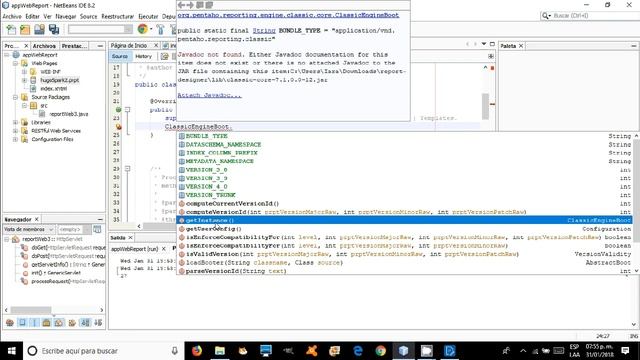Open the Reestructurar menu
The height and width of the screenshot is (360, 640).
(x=118, y=16)
